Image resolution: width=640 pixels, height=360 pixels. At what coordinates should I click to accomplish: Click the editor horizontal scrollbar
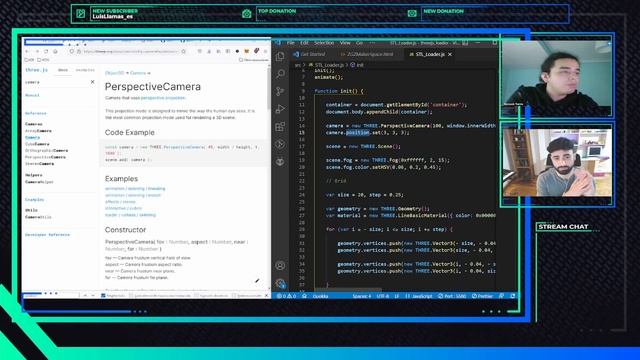[348, 289]
